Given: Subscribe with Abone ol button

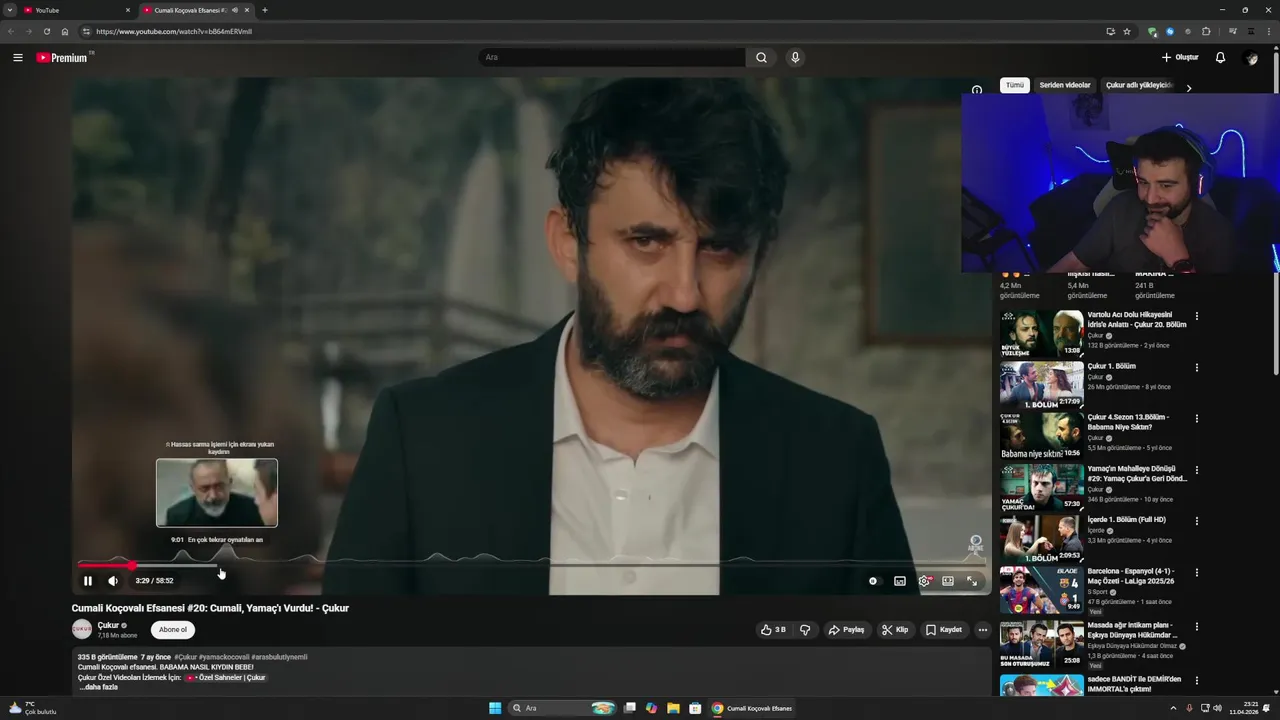Looking at the screenshot, I should pyautogui.click(x=173, y=630).
